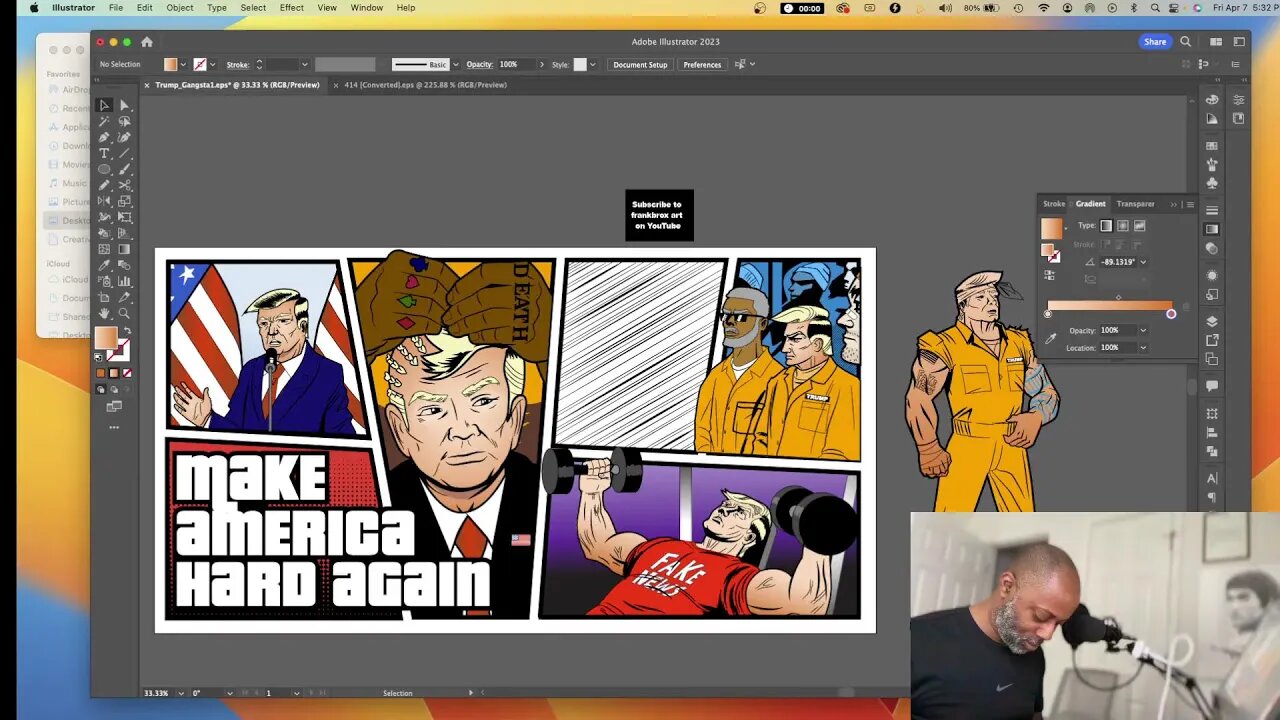Pick gradient eyedropper in Gradient panel
The image size is (1280, 720).
[1051, 338]
